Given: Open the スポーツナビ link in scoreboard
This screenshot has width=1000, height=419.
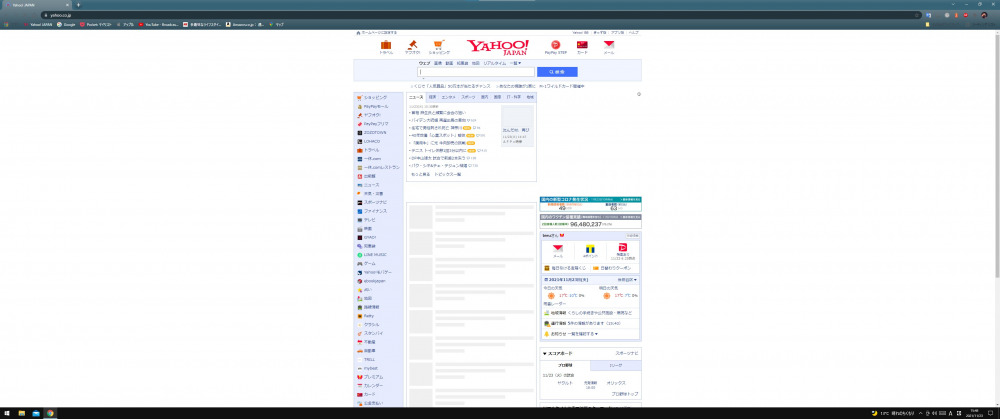Looking at the screenshot, I should pos(627,353).
